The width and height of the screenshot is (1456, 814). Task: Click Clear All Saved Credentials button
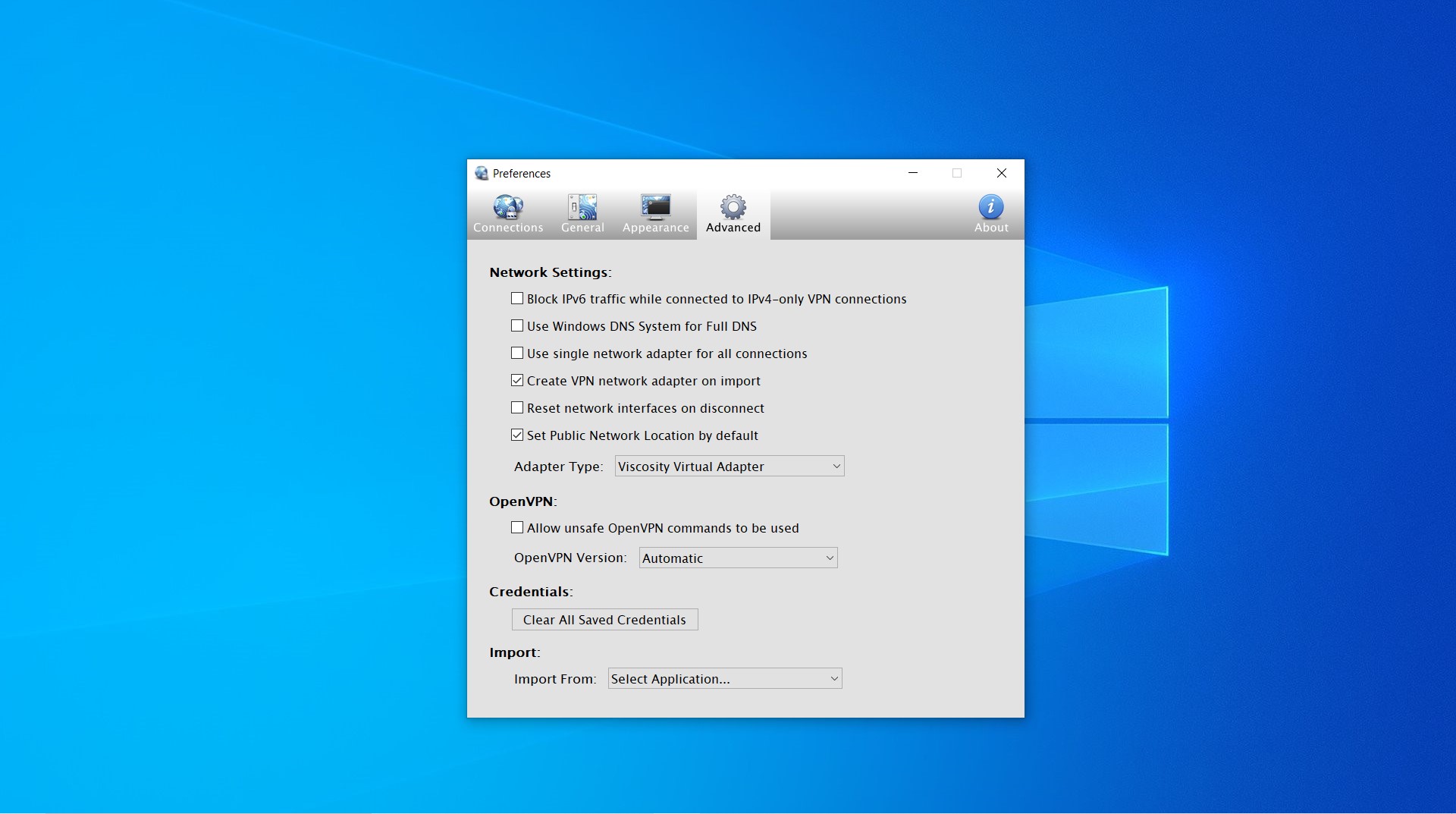coord(604,620)
